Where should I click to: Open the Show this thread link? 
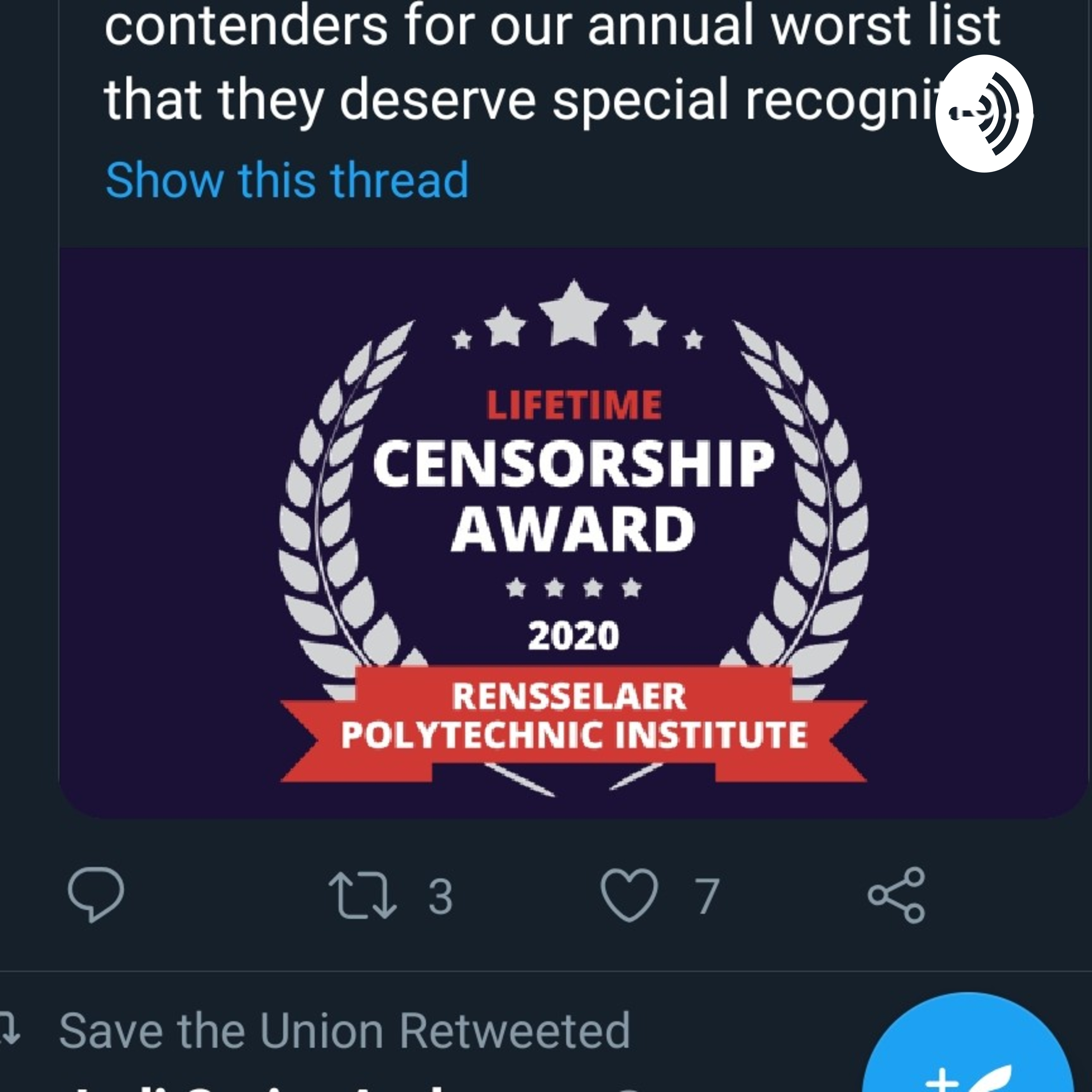(287, 180)
